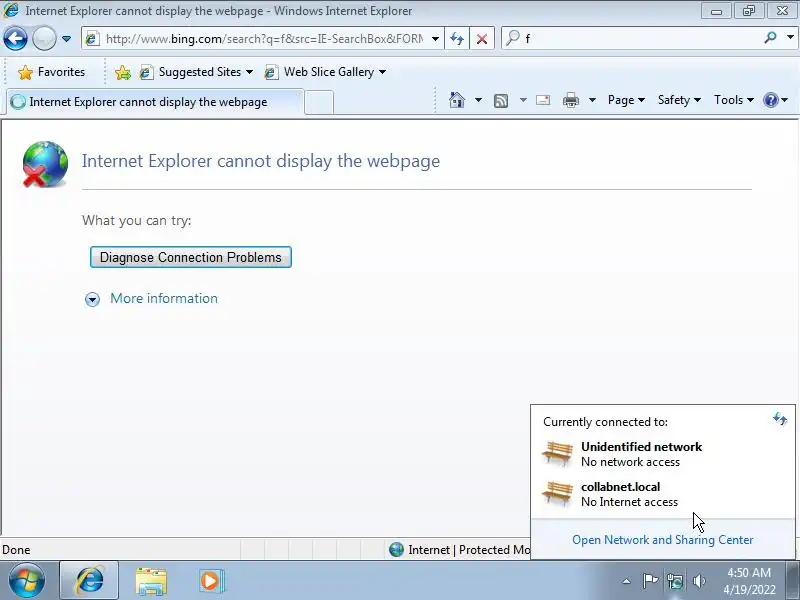Screen dimensions: 800x600
Task: Open the Tools menu
Action: click(734, 100)
